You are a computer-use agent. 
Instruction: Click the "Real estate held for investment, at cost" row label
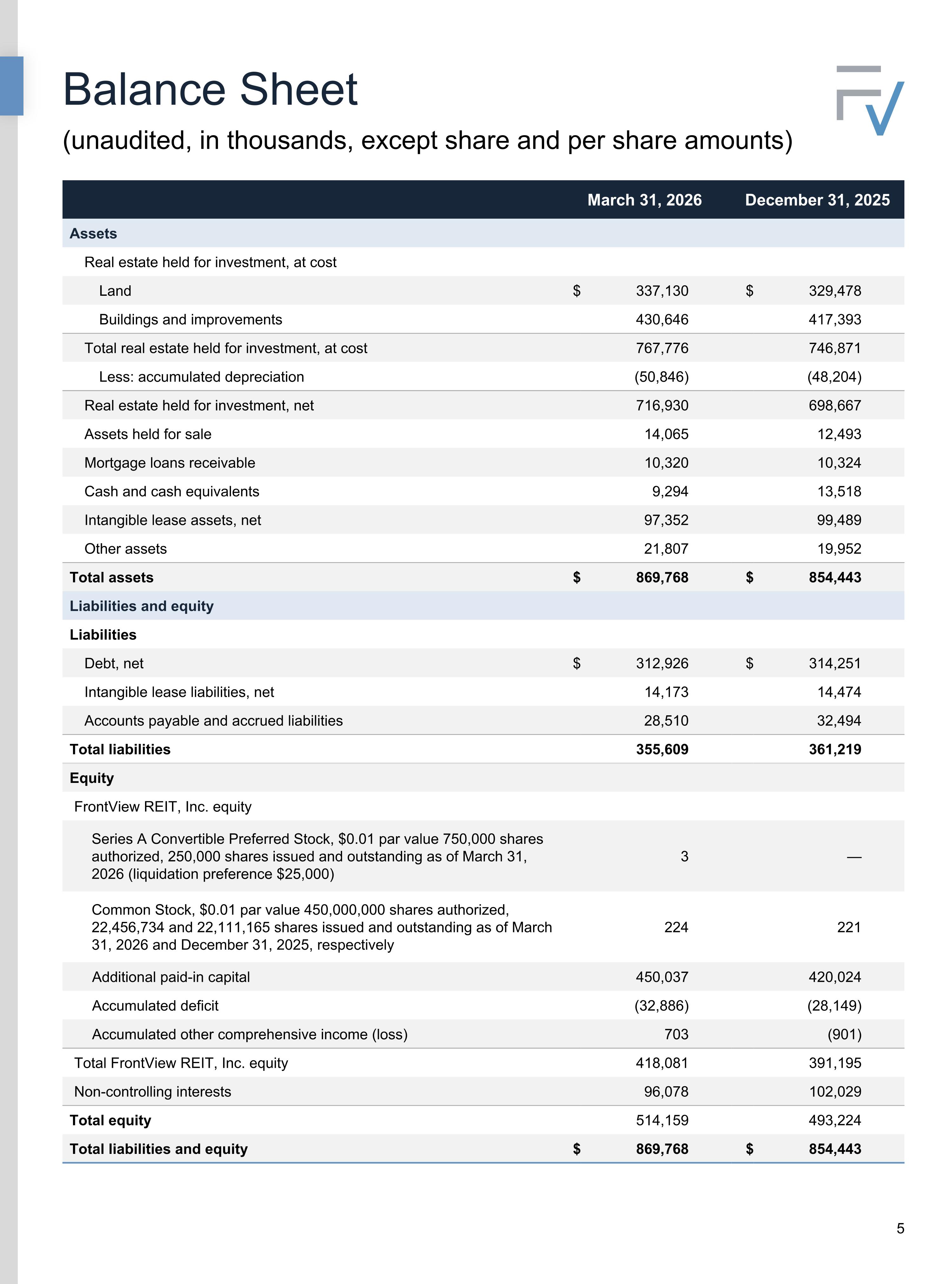pos(210,262)
